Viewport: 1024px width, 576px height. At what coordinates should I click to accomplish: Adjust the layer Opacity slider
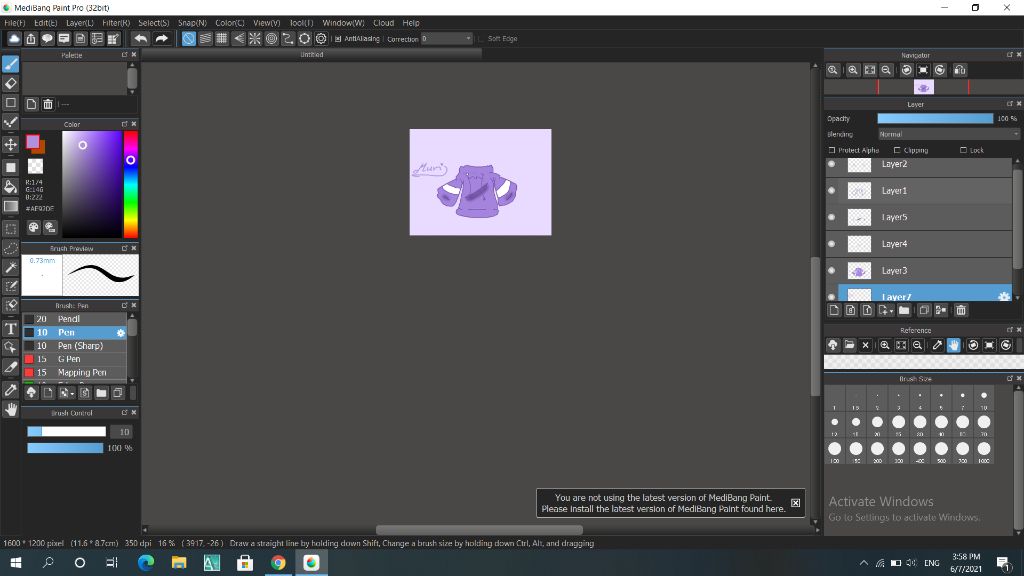935,118
